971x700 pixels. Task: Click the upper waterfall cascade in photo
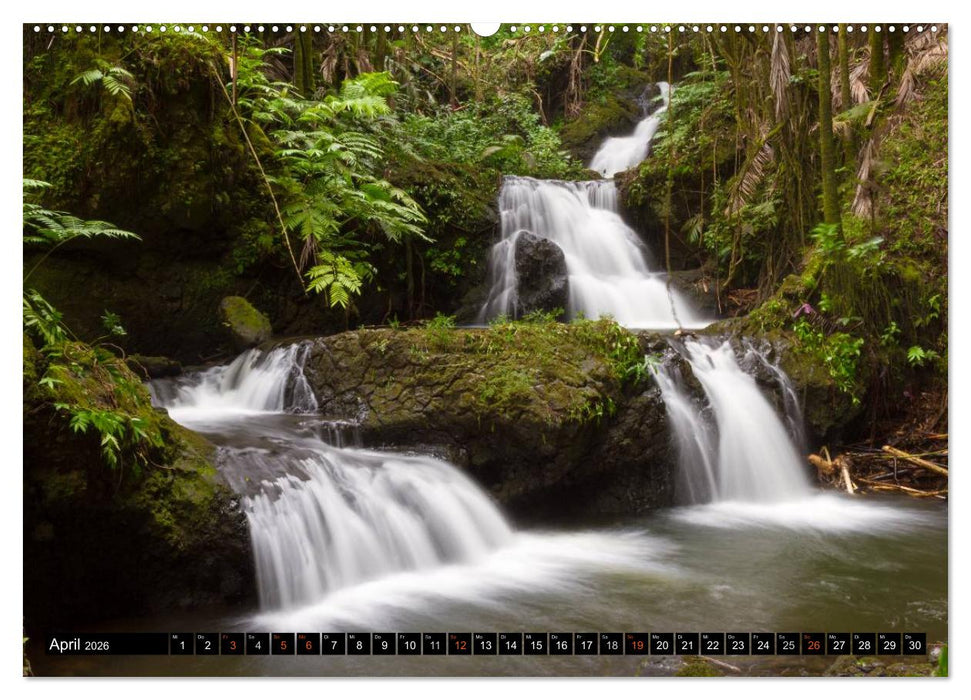590,240
